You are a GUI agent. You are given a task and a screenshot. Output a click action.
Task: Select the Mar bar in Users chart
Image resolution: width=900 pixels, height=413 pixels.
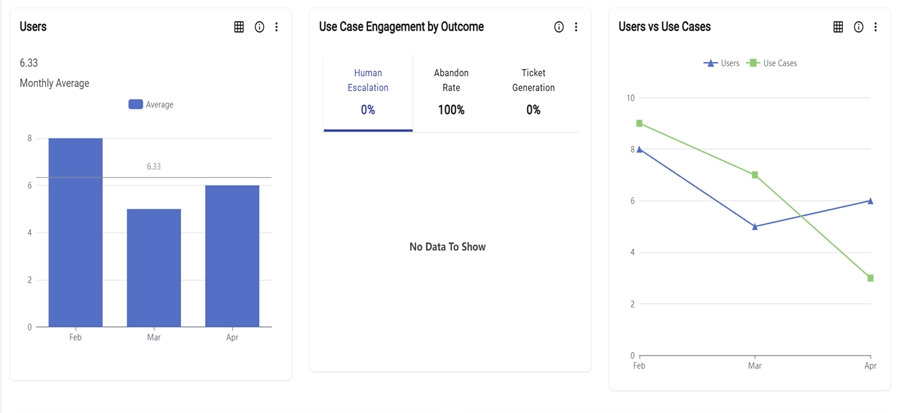click(x=154, y=267)
